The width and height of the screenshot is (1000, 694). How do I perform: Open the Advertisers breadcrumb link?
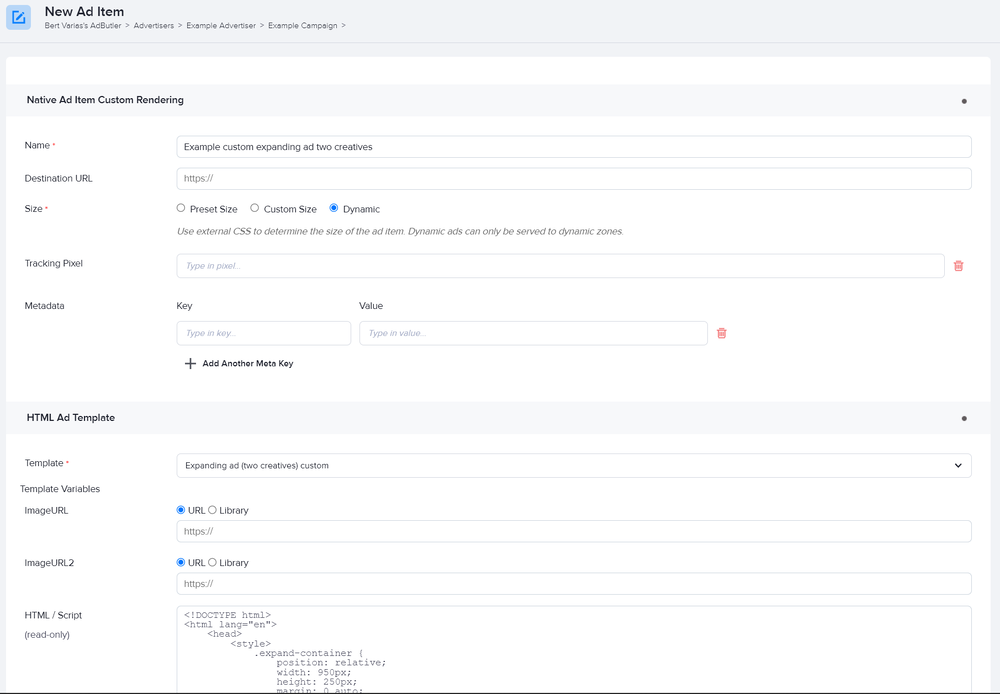click(154, 26)
